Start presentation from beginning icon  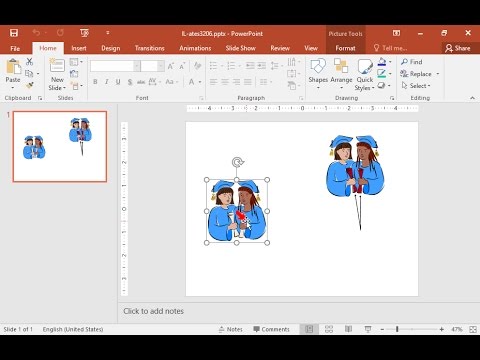[x=84, y=33]
